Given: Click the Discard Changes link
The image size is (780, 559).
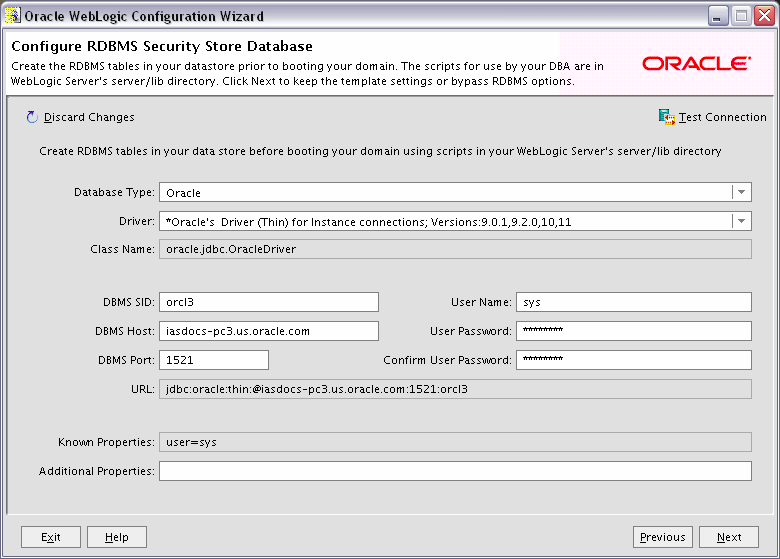Looking at the screenshot, I should (x=89, y=117).
